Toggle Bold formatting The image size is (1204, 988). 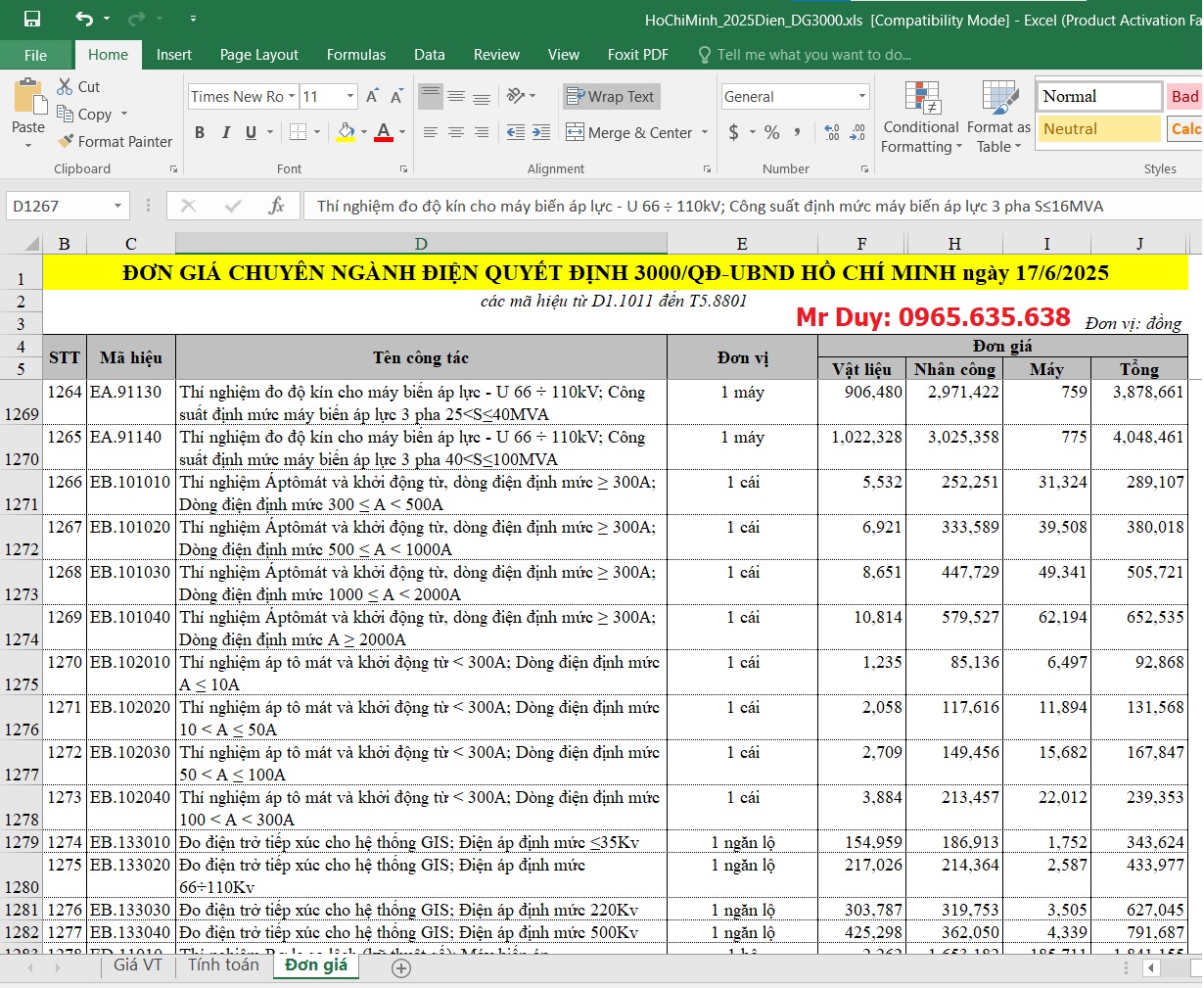point(201,131)
